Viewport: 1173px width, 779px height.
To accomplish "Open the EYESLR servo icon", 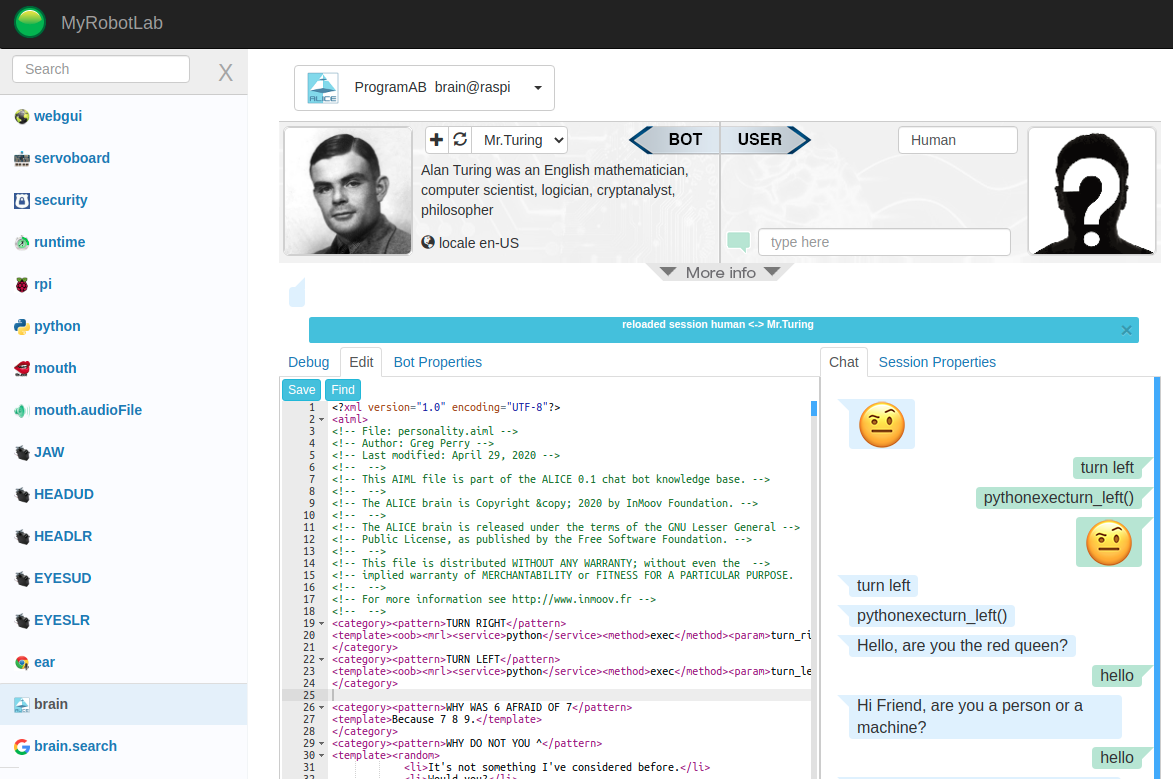I will click(22, 620).
